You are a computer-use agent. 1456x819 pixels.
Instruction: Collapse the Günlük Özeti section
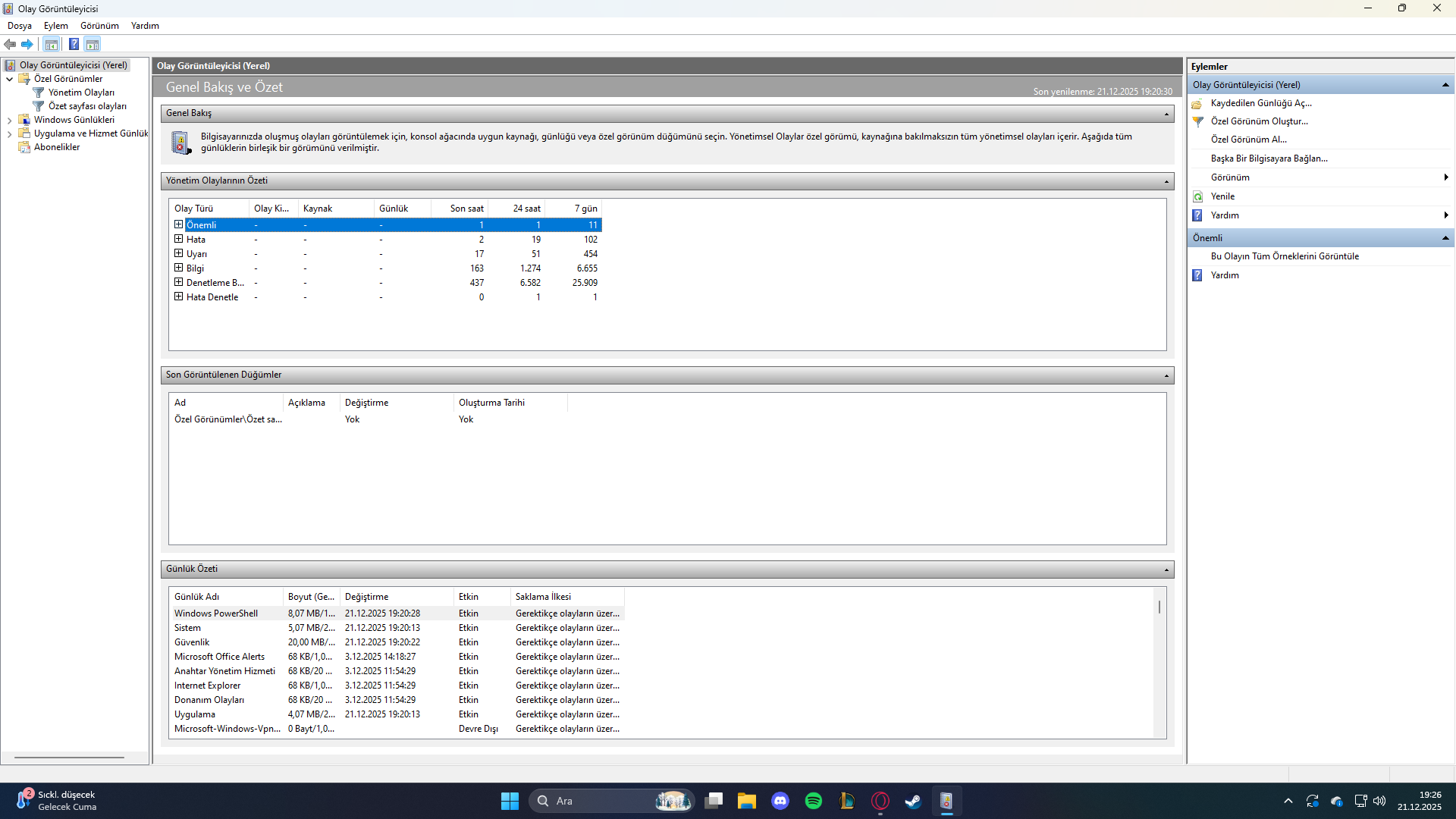[x=1166, y=570]
